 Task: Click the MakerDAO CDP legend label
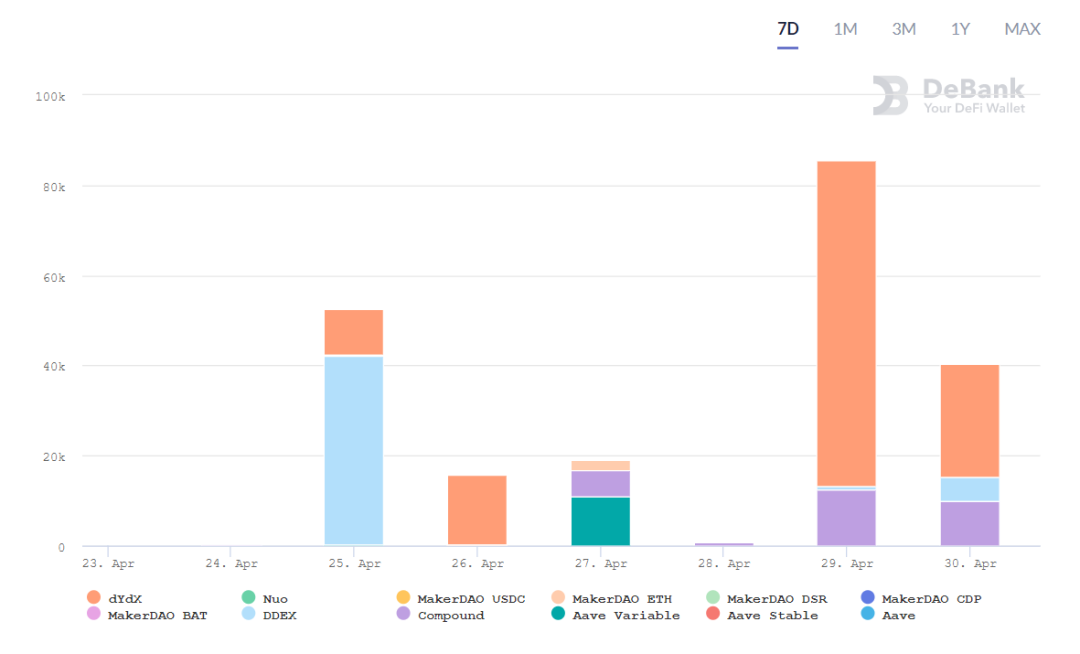click(x=931, y=599)
